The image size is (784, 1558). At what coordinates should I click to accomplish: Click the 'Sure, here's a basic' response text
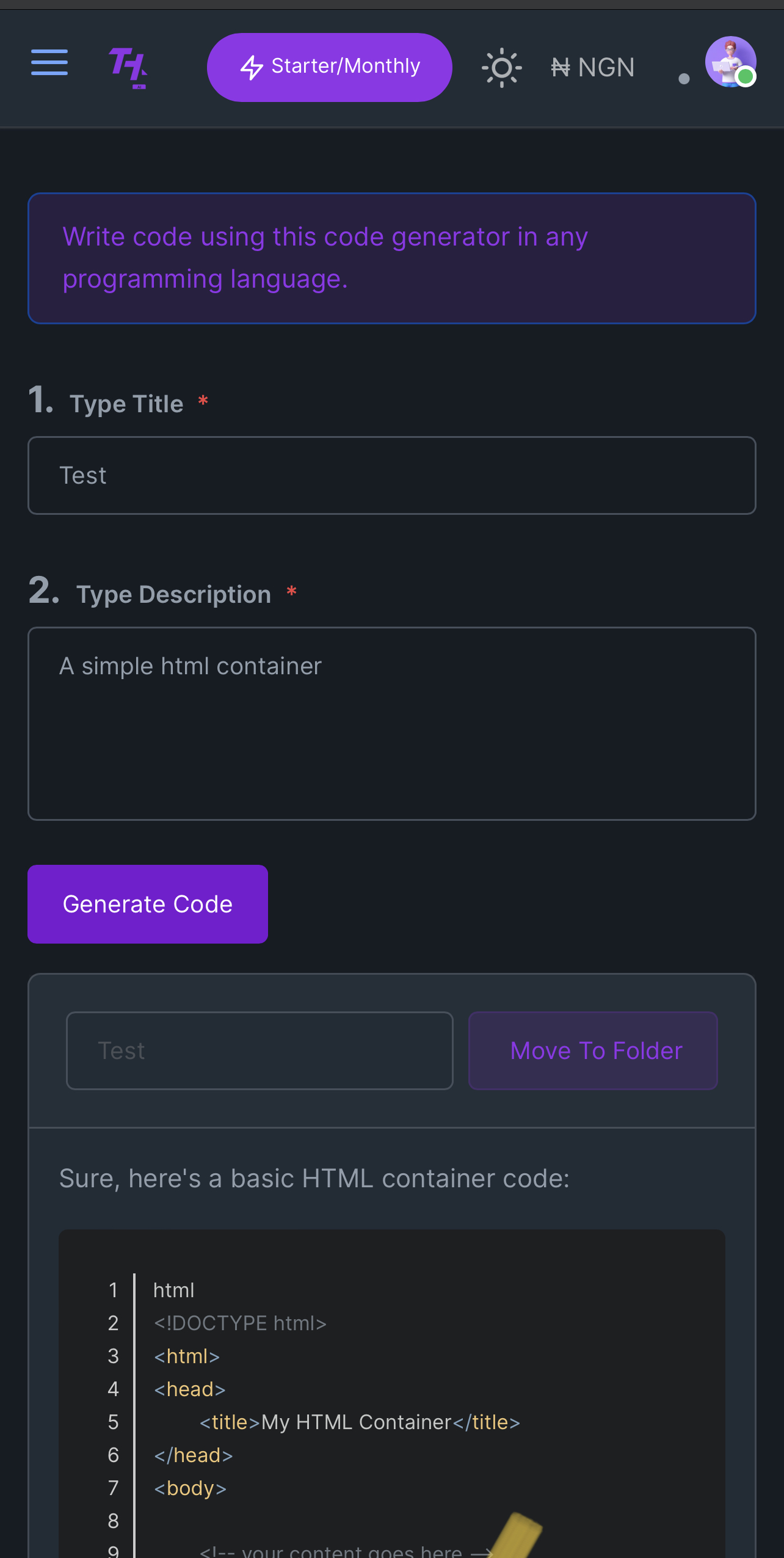(x=314, y=1178)
